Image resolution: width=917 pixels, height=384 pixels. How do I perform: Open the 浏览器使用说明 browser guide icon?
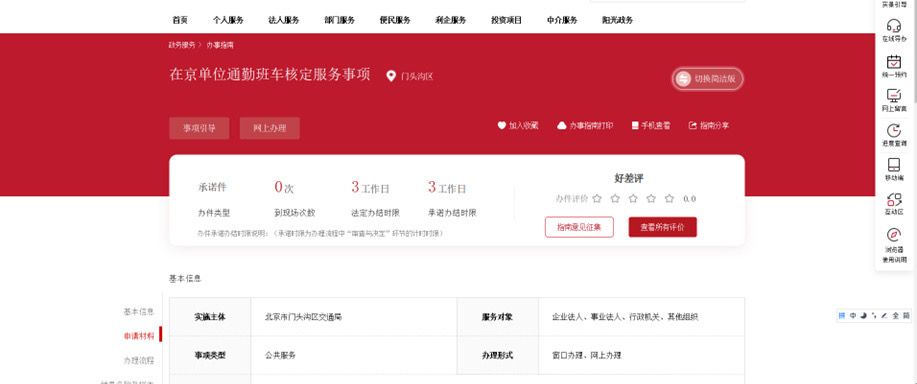coord(894,235)
